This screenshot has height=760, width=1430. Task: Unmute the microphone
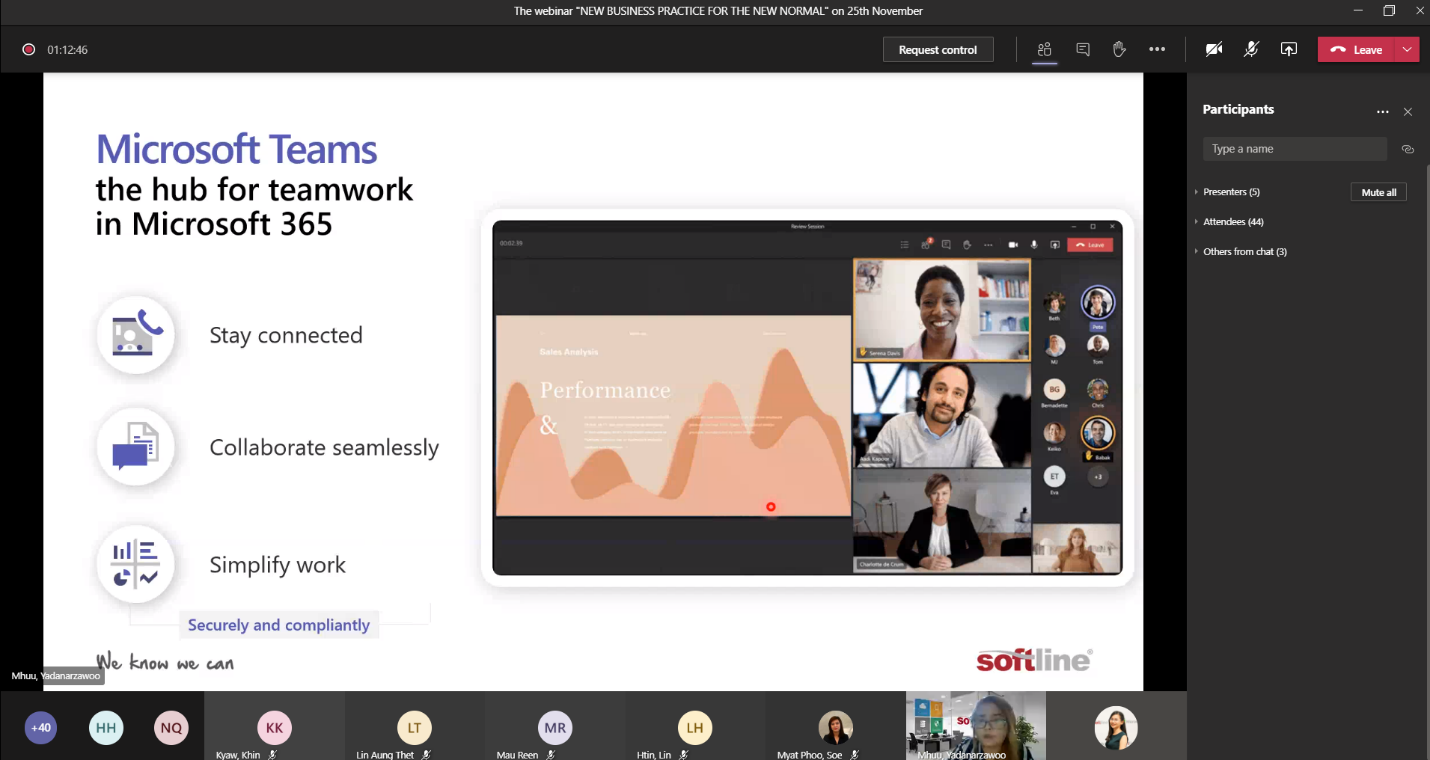1251,49
